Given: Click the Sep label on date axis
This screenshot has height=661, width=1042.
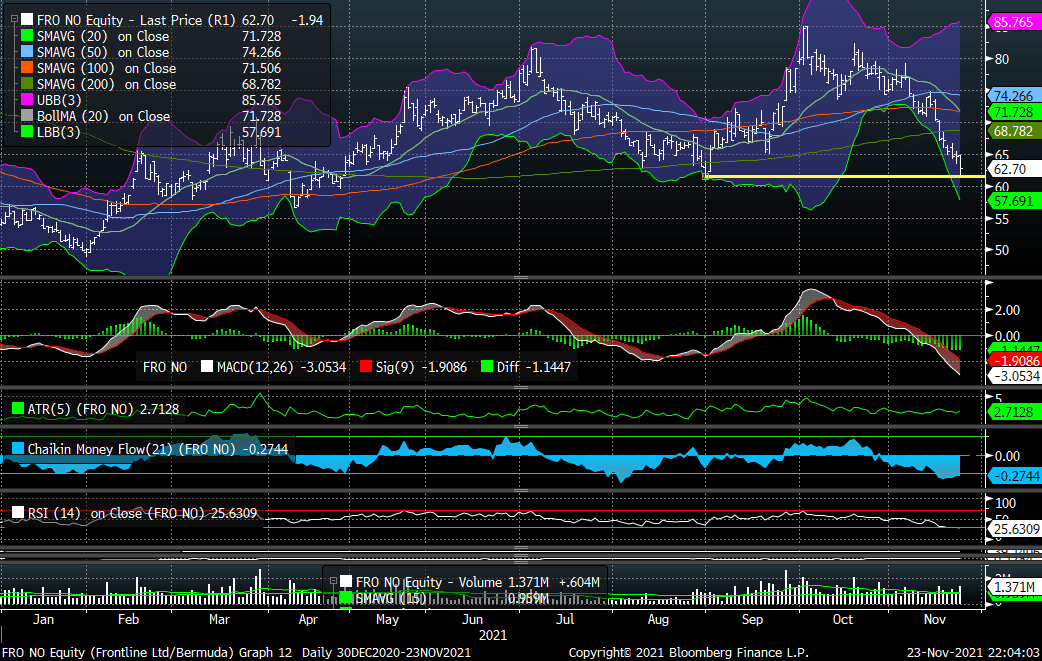Looking at the screenshot, I should 752,619.
